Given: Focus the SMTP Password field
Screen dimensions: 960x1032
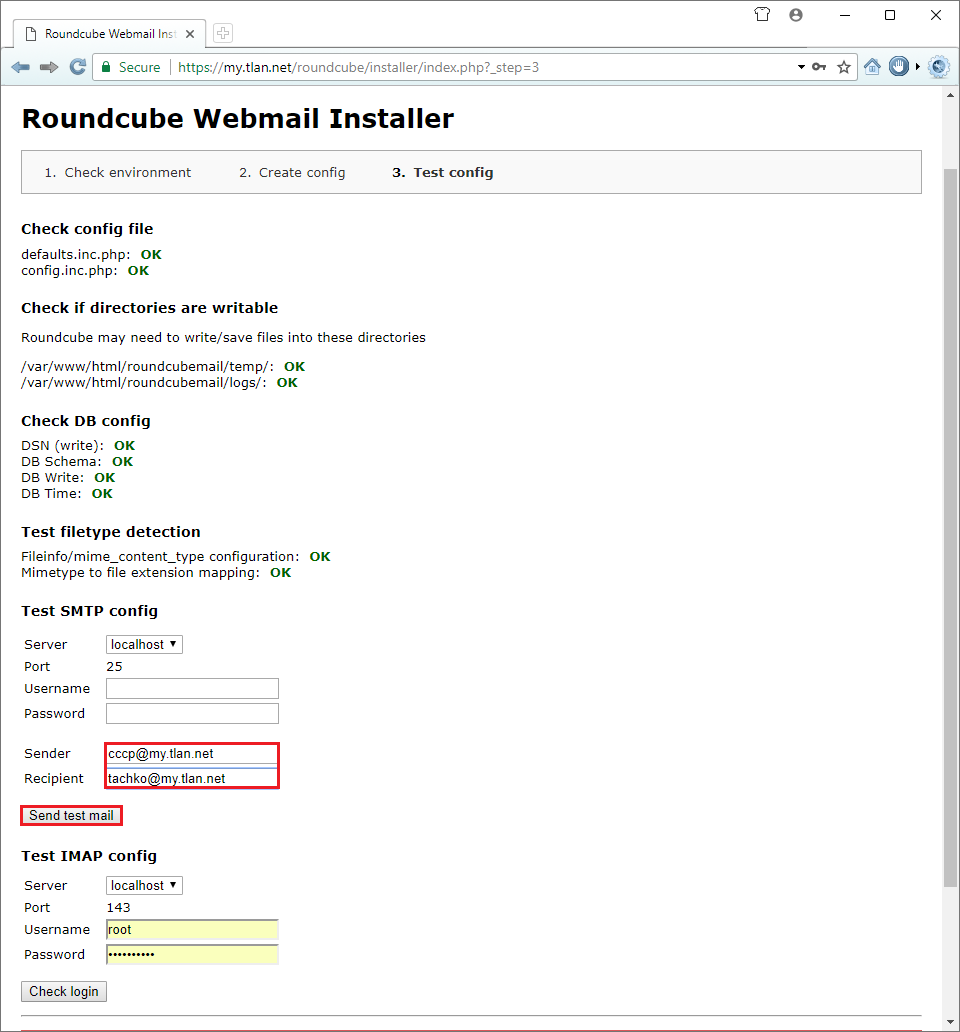Looking at the screenshot, I should [192, 713].
